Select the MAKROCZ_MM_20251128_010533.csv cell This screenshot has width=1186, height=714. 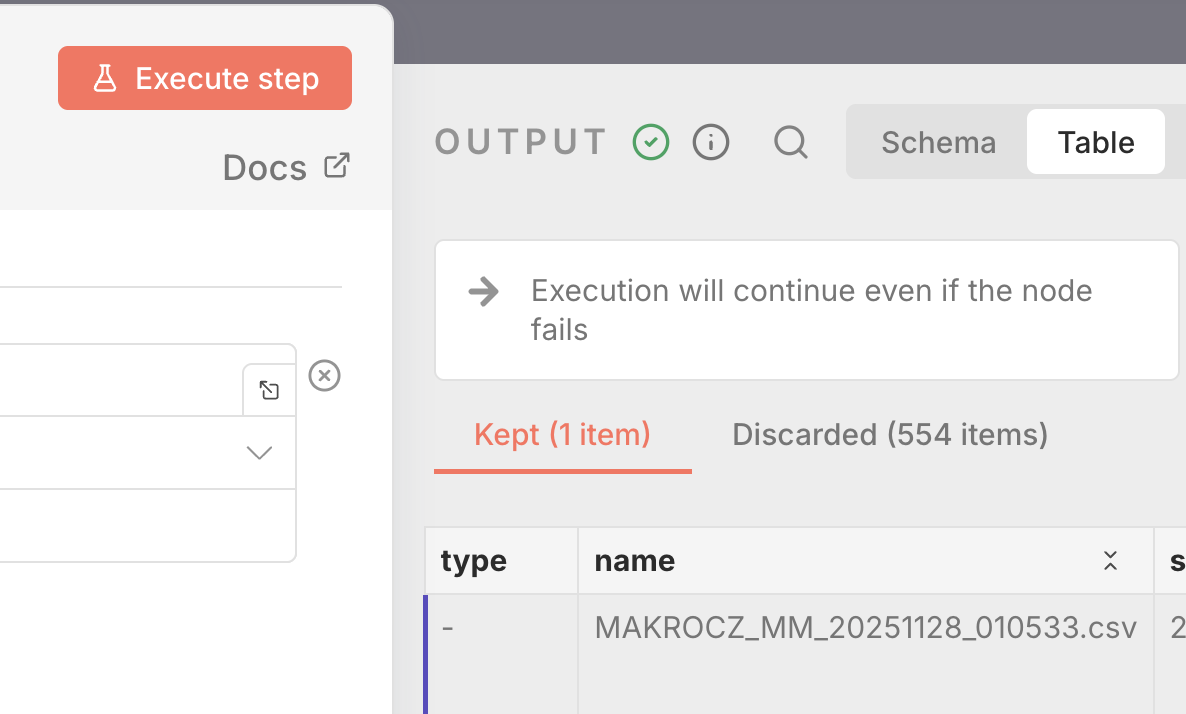[x=865, y=628]
